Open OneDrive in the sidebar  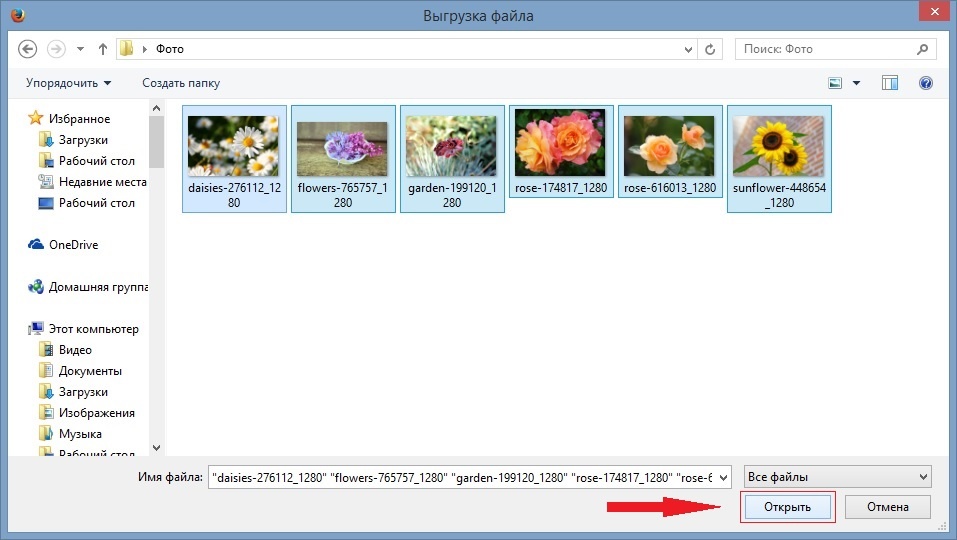(73, 245)
